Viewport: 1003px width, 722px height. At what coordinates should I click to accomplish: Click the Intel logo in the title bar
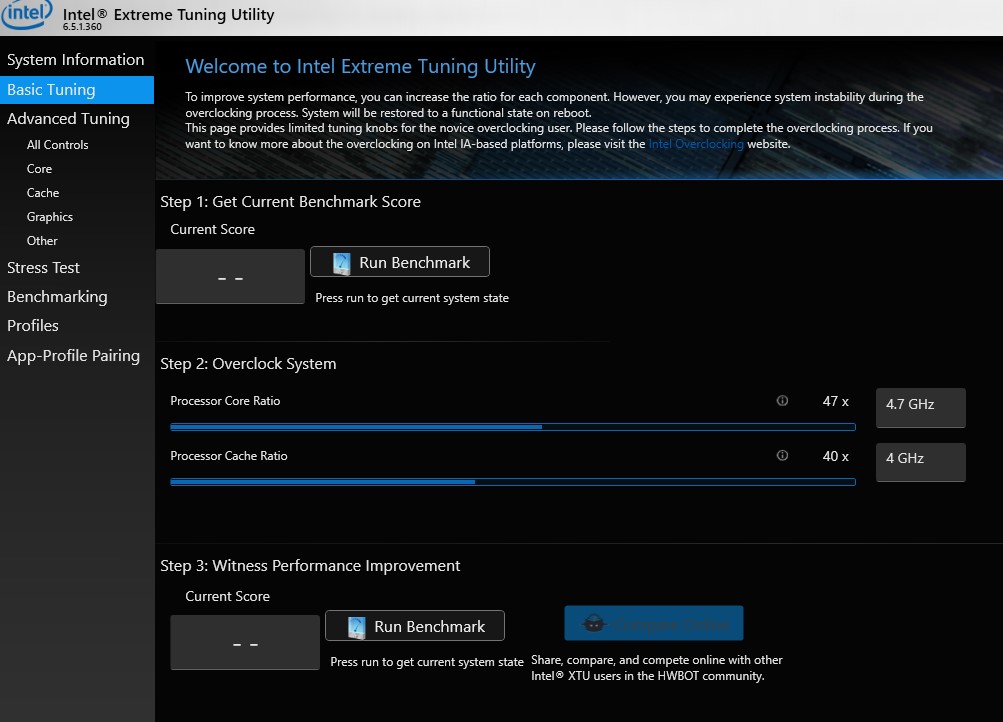click(x=26, y=15)
